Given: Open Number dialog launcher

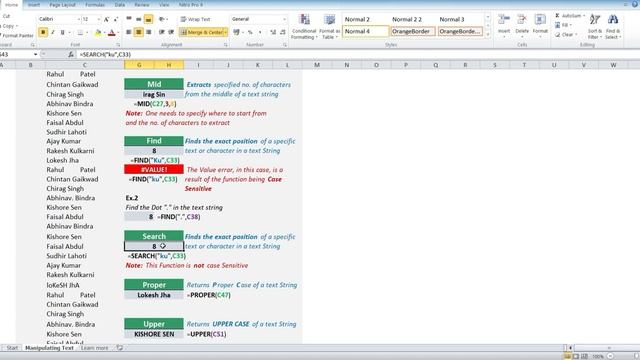Looking at the screenshot, I should 284,45.
